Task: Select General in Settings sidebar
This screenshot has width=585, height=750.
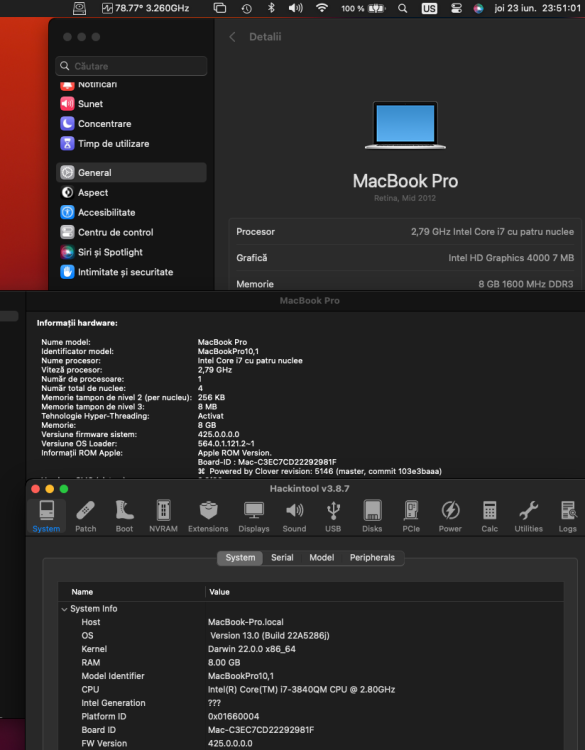Action: coord(131,173)
